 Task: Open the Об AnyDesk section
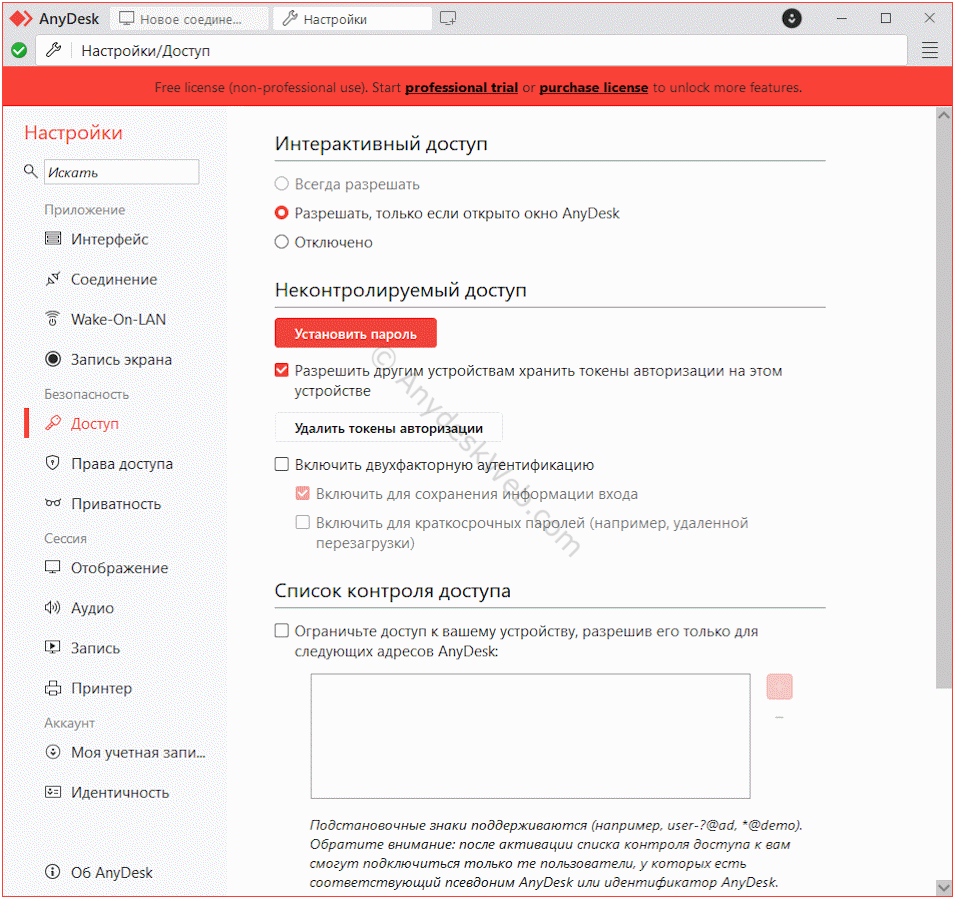pyautogui.click(x=111, y=872)
